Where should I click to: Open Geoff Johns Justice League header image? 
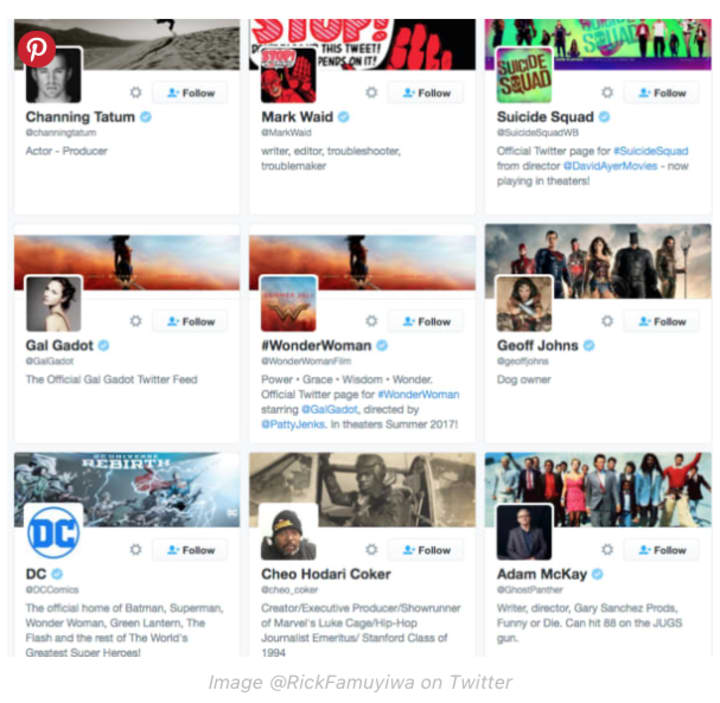coord(598,261)
